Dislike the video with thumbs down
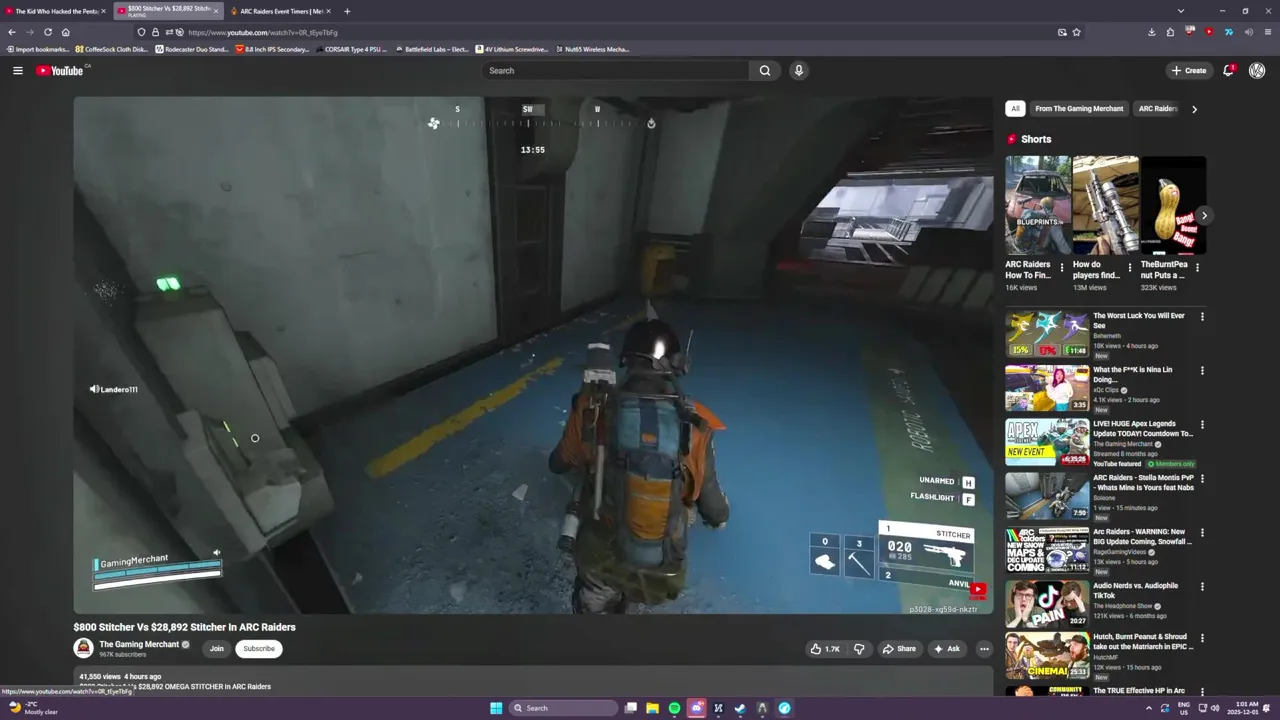Screen dimensions: 1280x720 point(859,649)
